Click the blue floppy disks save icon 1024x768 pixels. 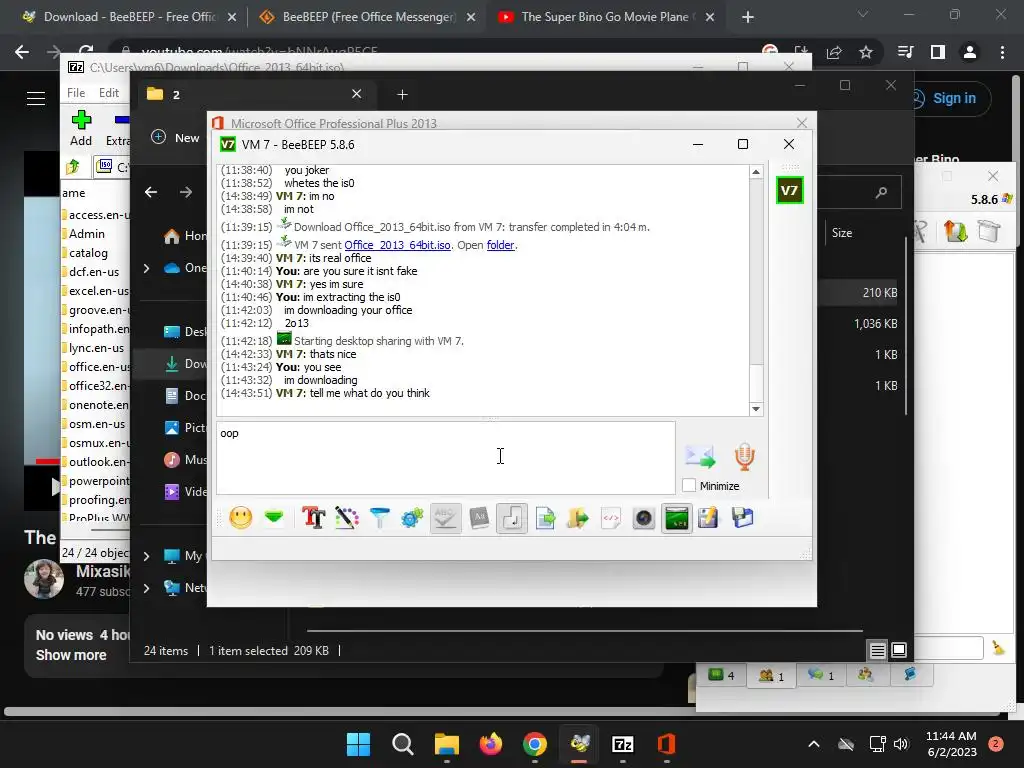pos(743,519)
